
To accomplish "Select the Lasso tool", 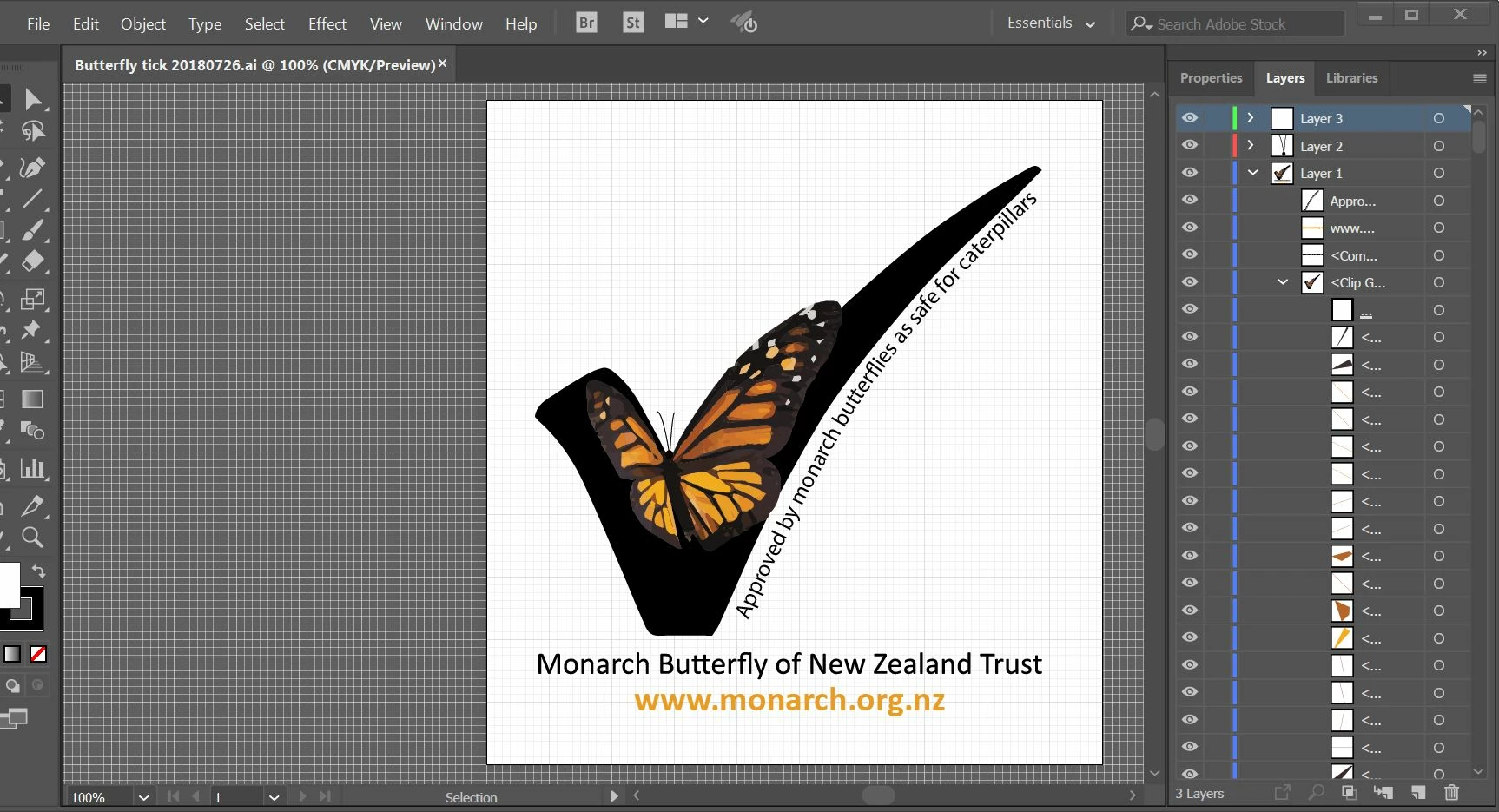I will [x=33, y=131].
